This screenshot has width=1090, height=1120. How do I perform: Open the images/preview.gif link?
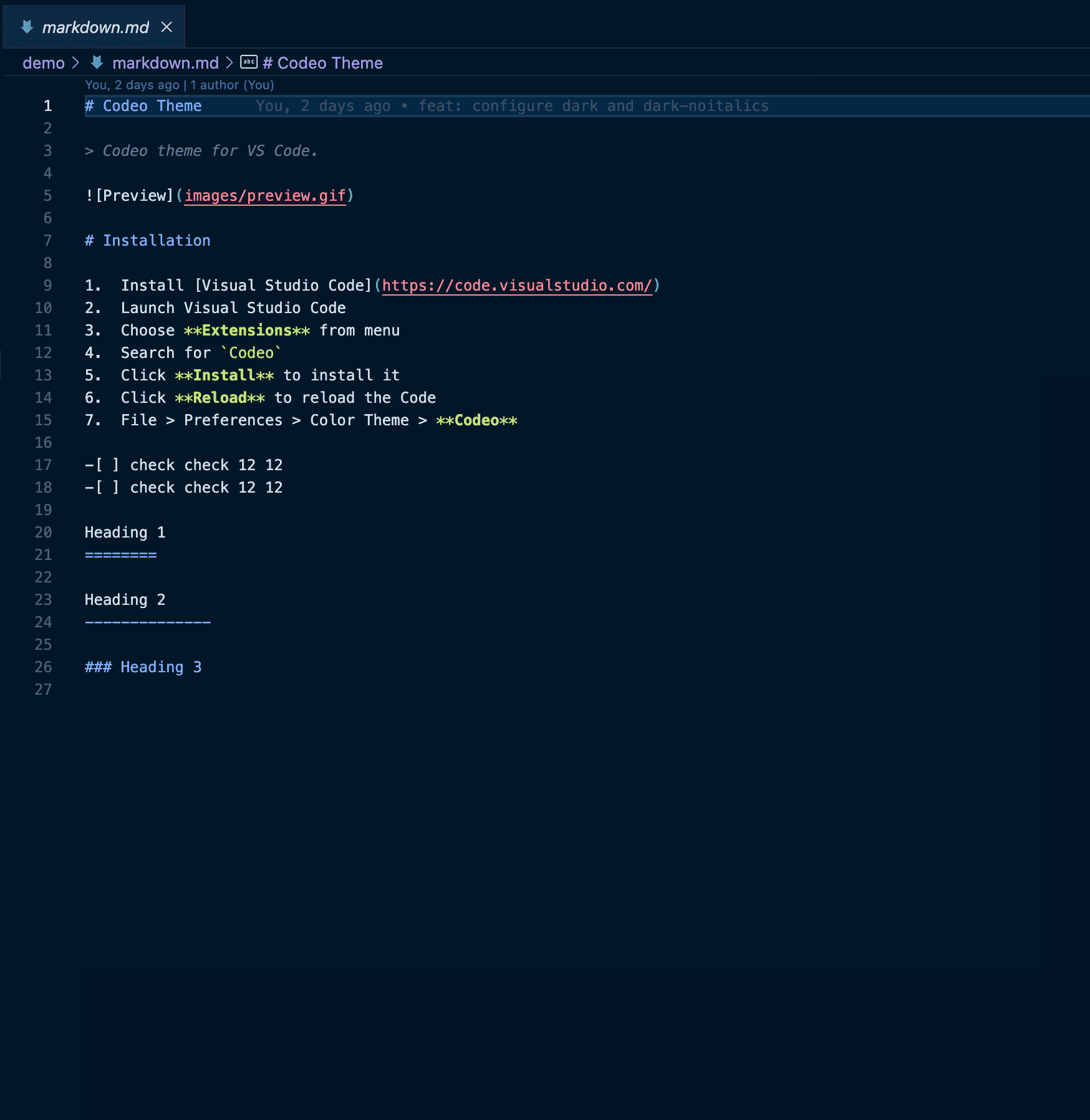pos(264,196)
